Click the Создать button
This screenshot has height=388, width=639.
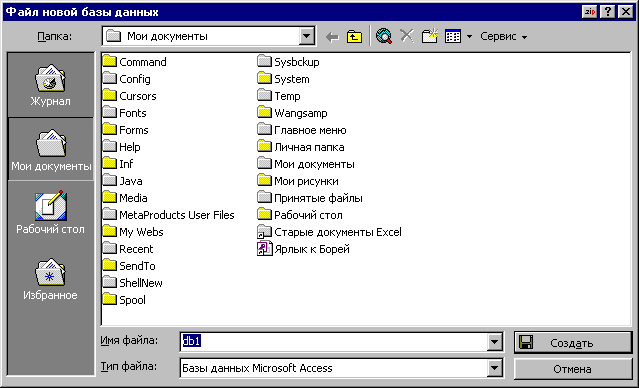(x=573, y=342)
